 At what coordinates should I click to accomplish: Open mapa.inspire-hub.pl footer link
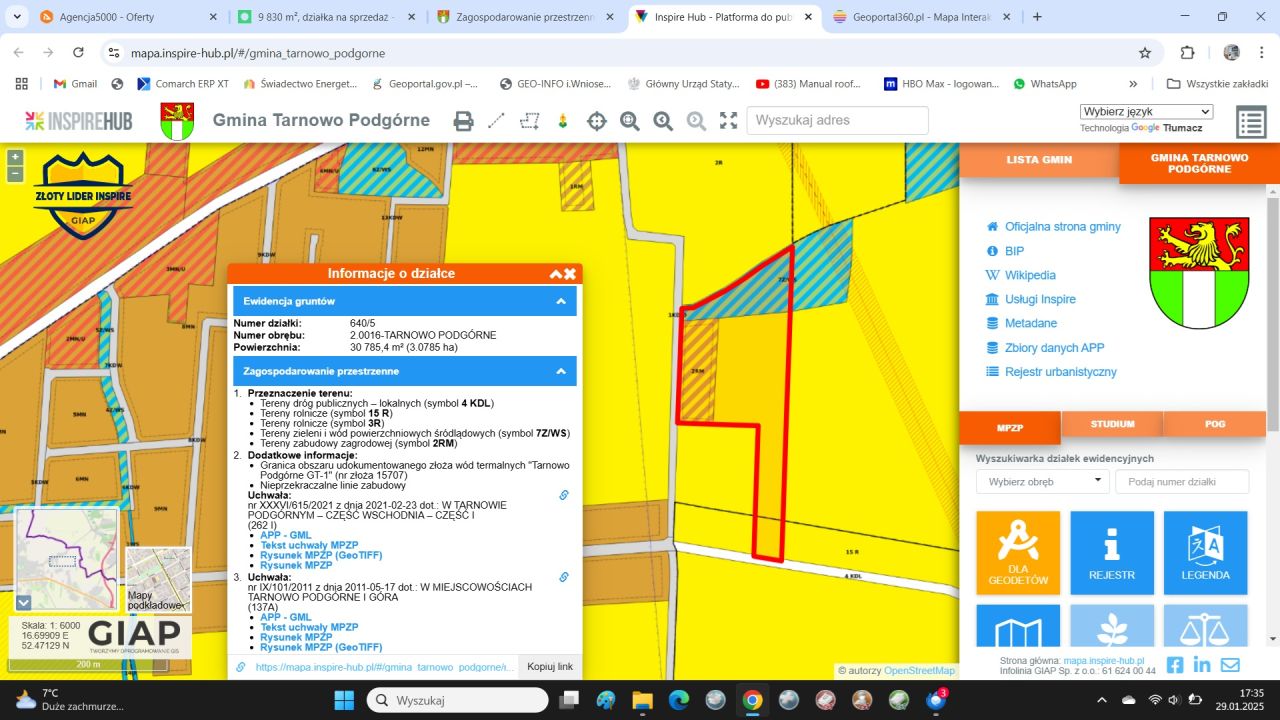(x=1103, y=661)
